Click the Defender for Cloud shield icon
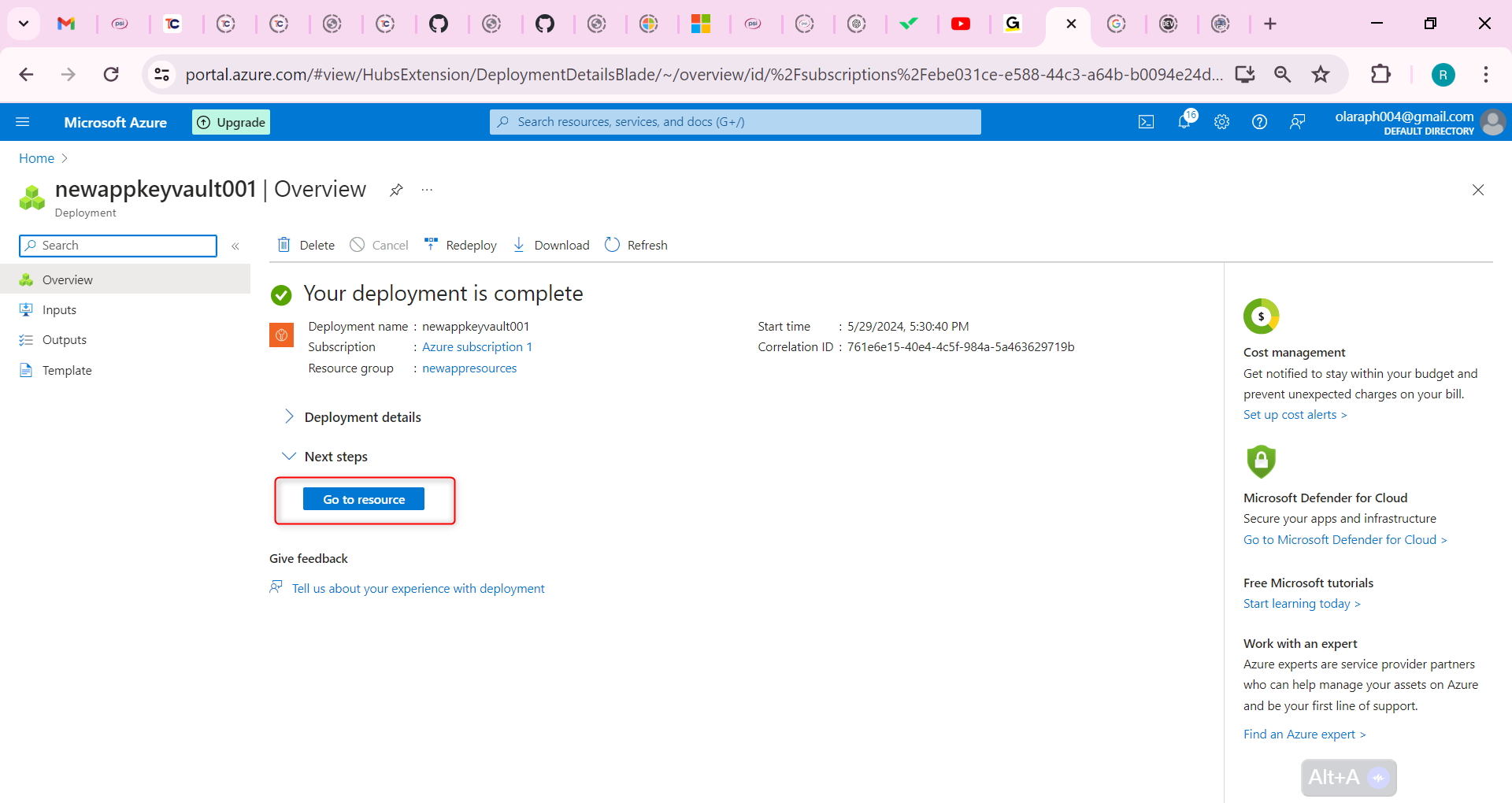The image size is (1512, 803). pyautogui.click(x=1261, y=461)
